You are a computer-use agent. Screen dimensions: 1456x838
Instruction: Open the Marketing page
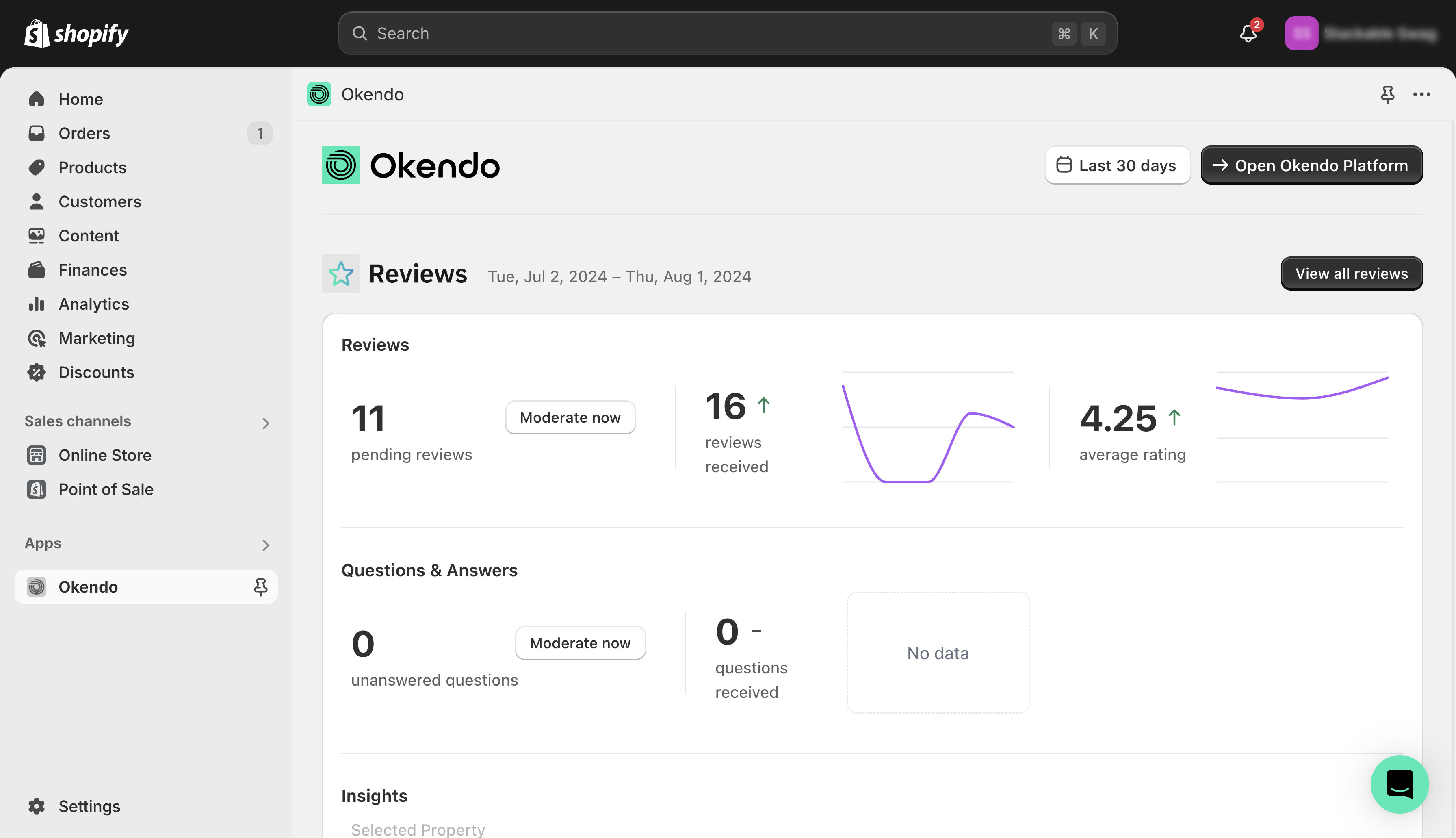pos(146,338)
